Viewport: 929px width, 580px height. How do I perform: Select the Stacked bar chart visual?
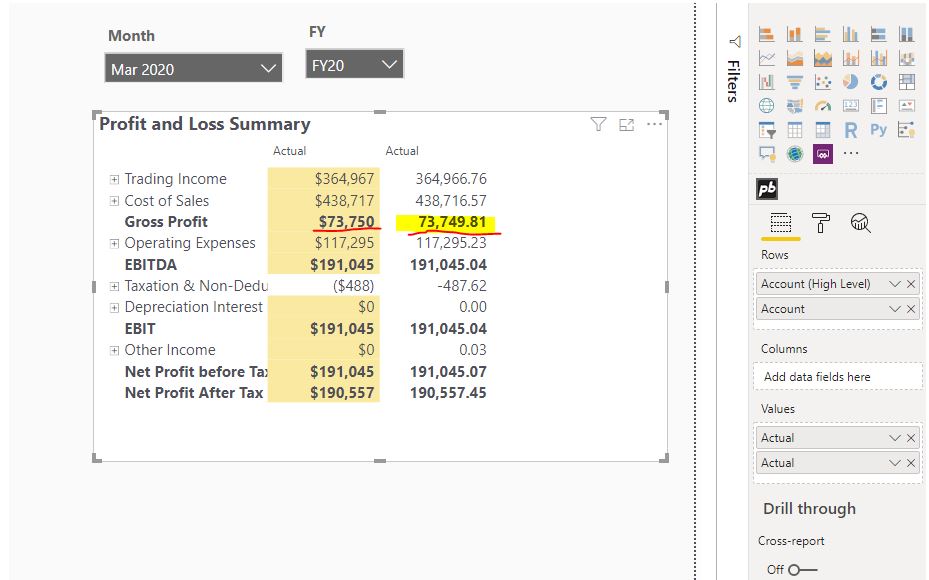pos(767,34)
